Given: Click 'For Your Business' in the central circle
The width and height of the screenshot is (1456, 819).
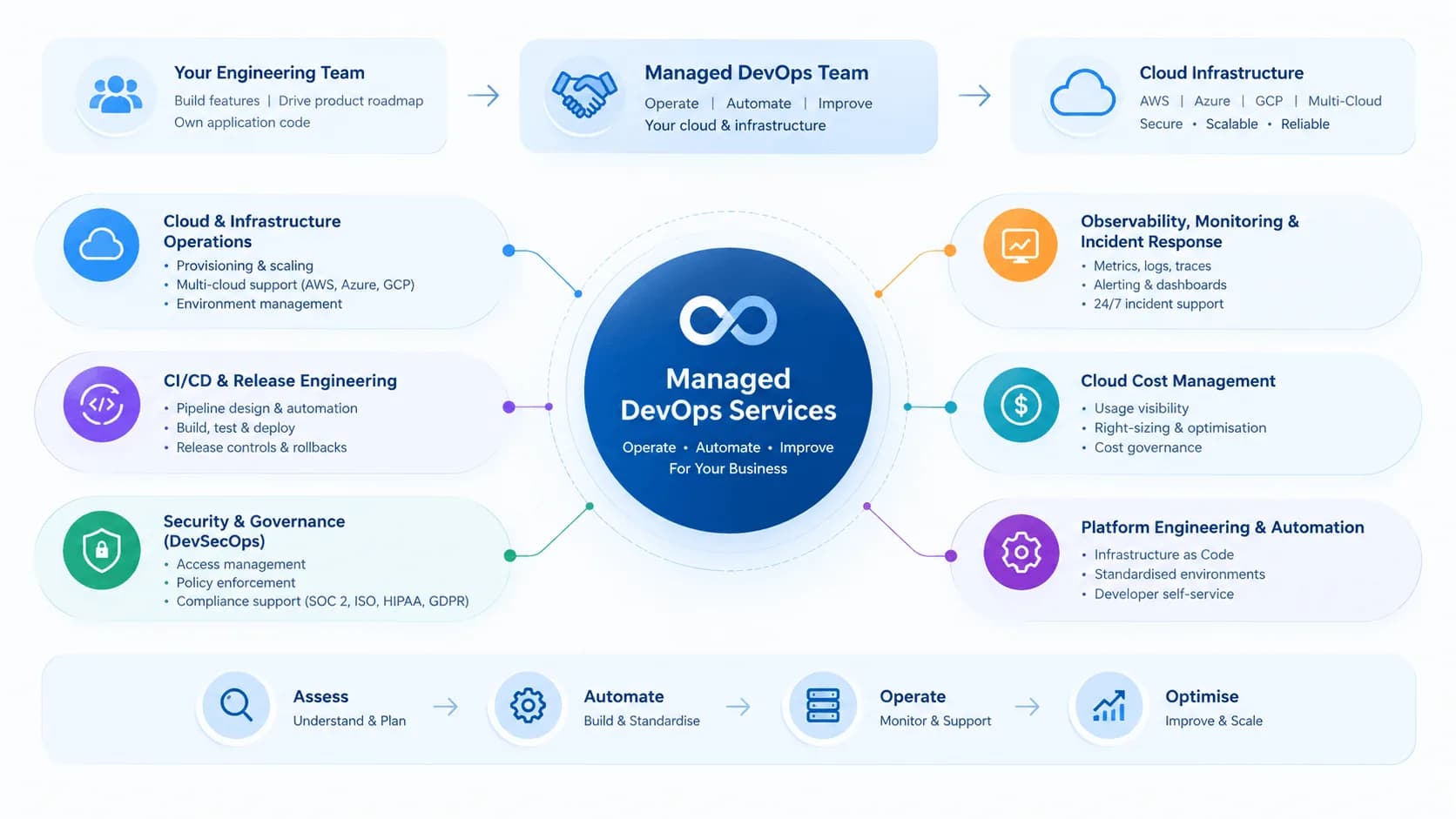Looking at the screenshot, I should [x=728, y=468].
